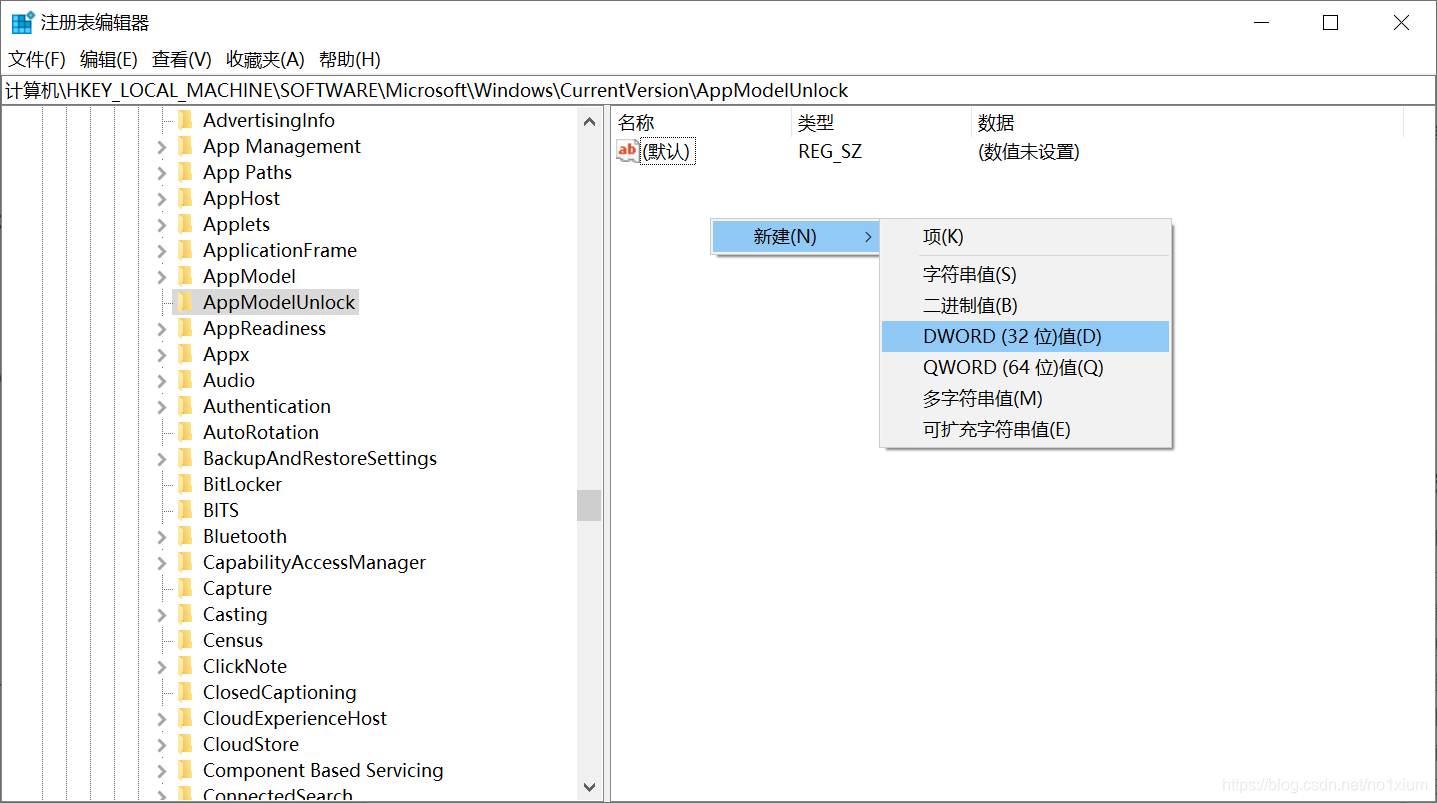Click the Casting folder icon
Image resolution: width=1437 pixels, height=803 pixels.
click(x=185, y=614)
